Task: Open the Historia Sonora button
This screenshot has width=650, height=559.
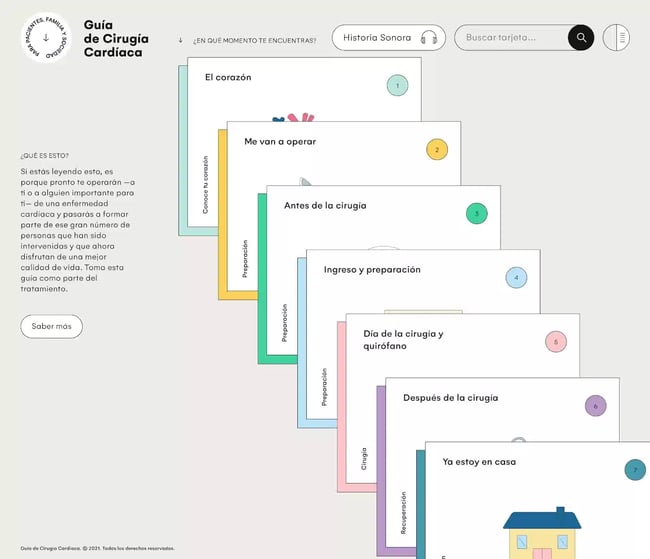Action: [x=389, y=38]
